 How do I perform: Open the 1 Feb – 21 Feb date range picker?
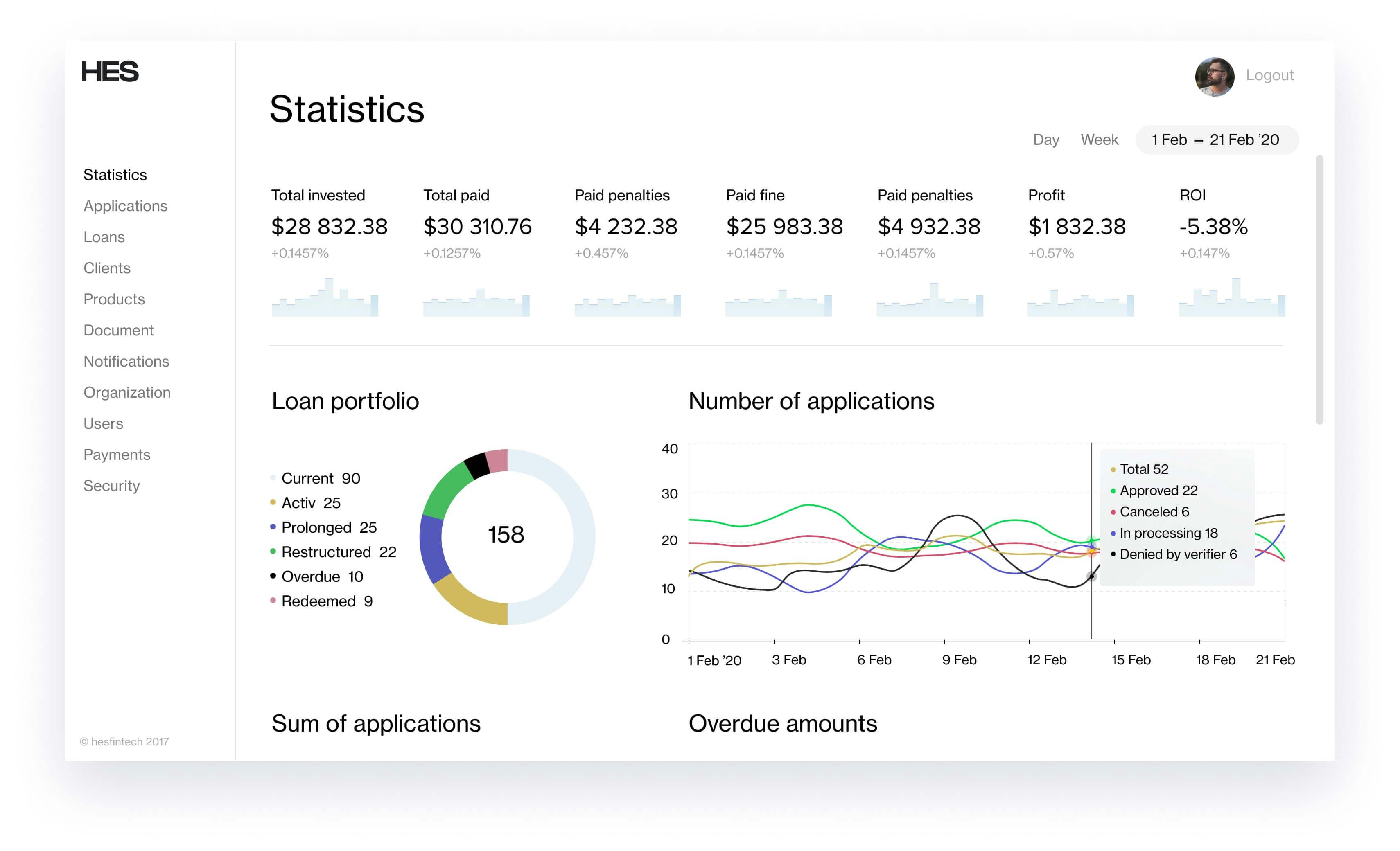[x=1216, y=140]
